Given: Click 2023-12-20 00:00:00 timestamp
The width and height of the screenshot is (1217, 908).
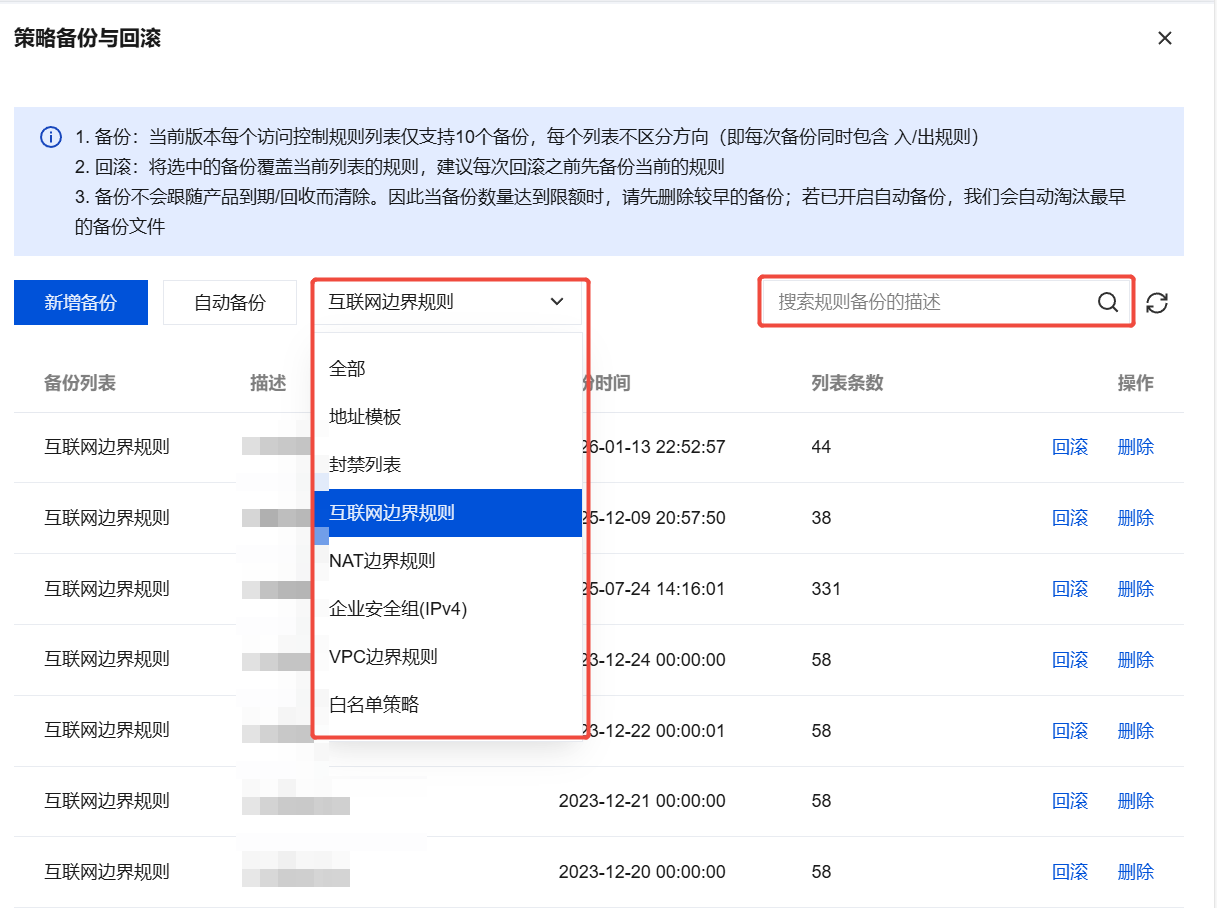Looking at the screenshot, I should click(x=642, y=872).
